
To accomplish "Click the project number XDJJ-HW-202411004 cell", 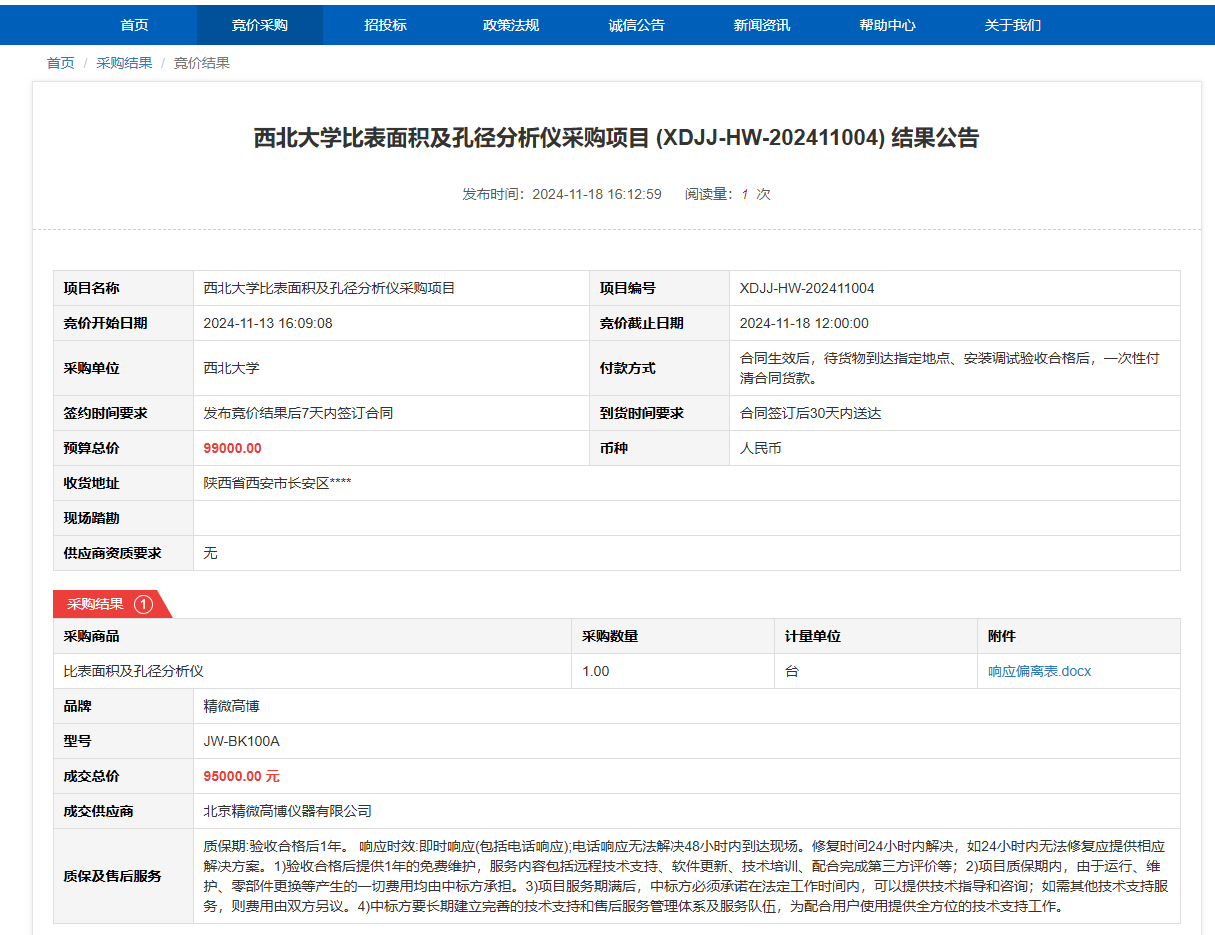I will click(807, 288).
